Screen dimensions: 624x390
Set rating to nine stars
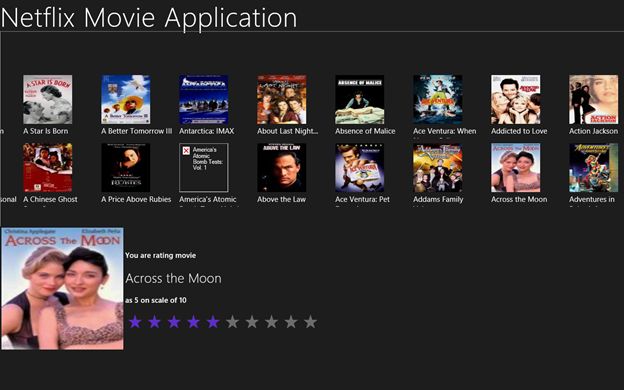[291, 322]
